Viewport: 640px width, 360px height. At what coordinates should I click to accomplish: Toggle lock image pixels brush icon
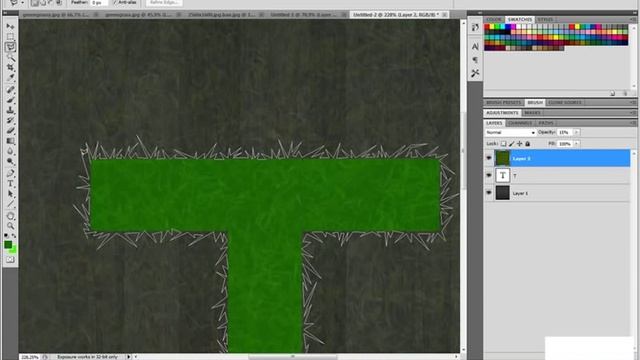tap(511, 144)
